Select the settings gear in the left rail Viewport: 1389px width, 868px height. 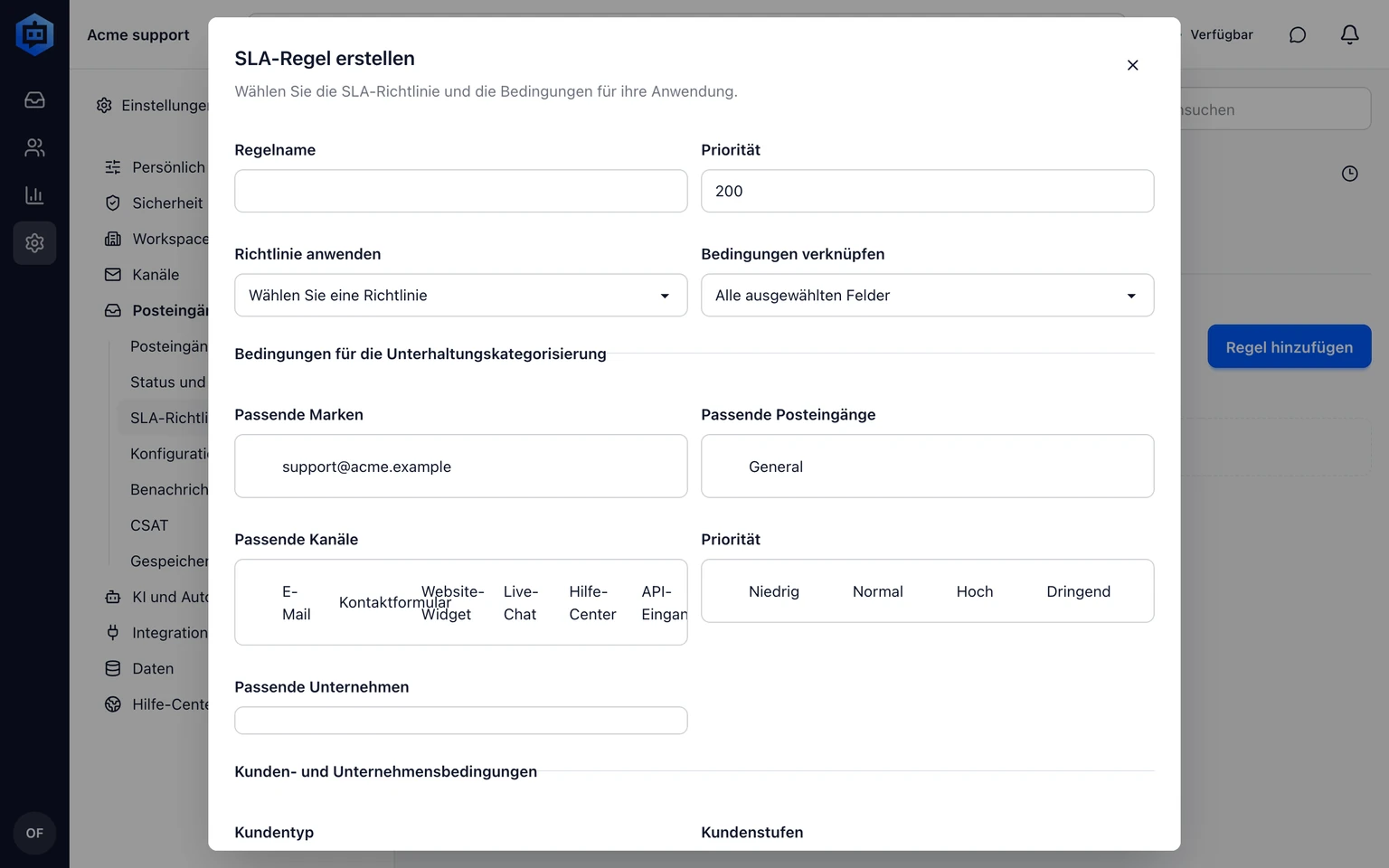(x=34, y=243)
